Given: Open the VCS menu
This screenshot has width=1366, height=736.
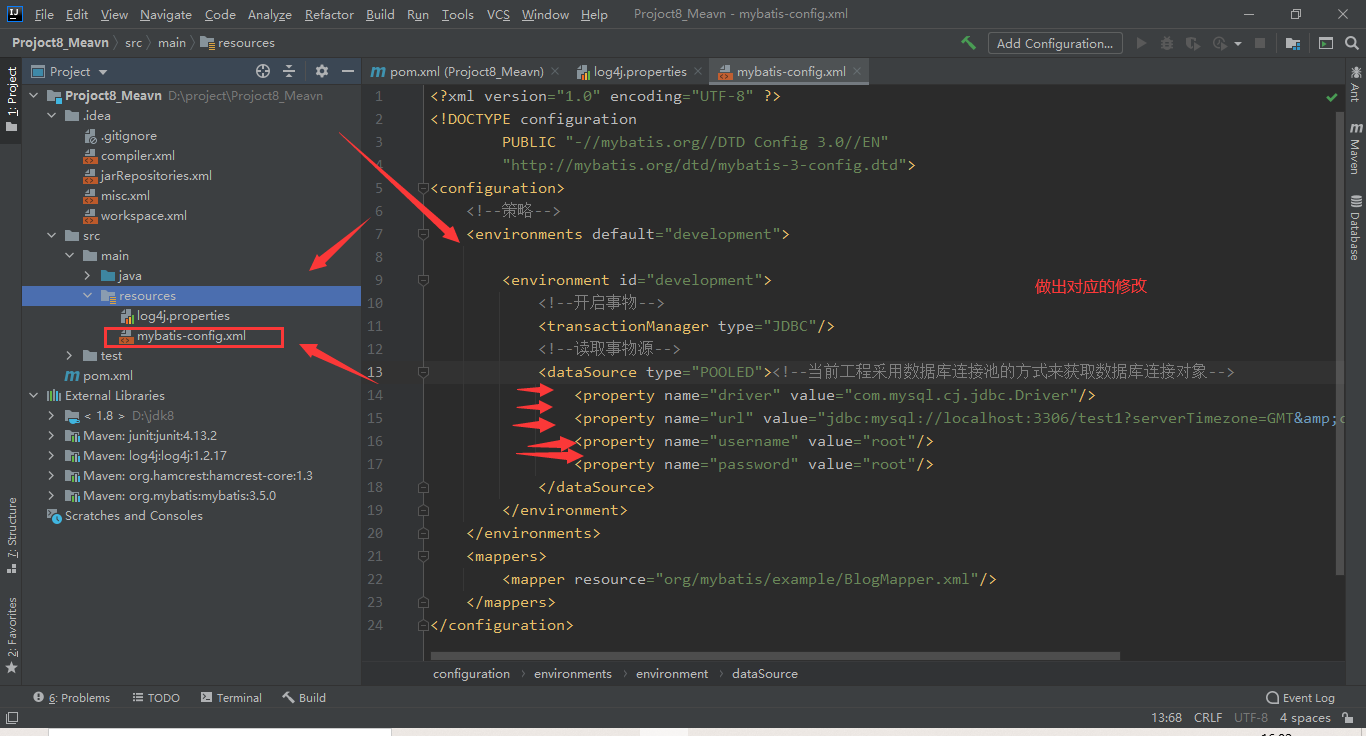Looking at the screenshot, I should coord(498,15).
